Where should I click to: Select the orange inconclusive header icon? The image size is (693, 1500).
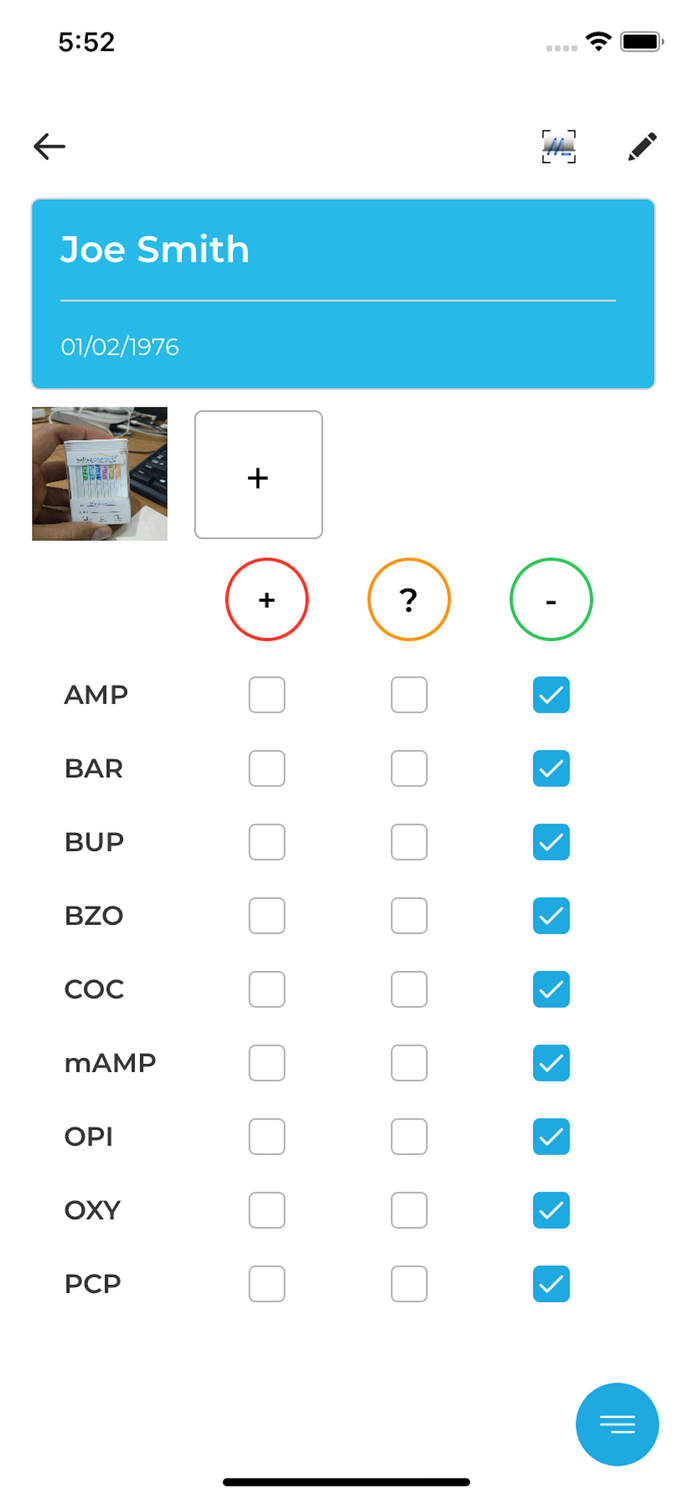[409, 599]
